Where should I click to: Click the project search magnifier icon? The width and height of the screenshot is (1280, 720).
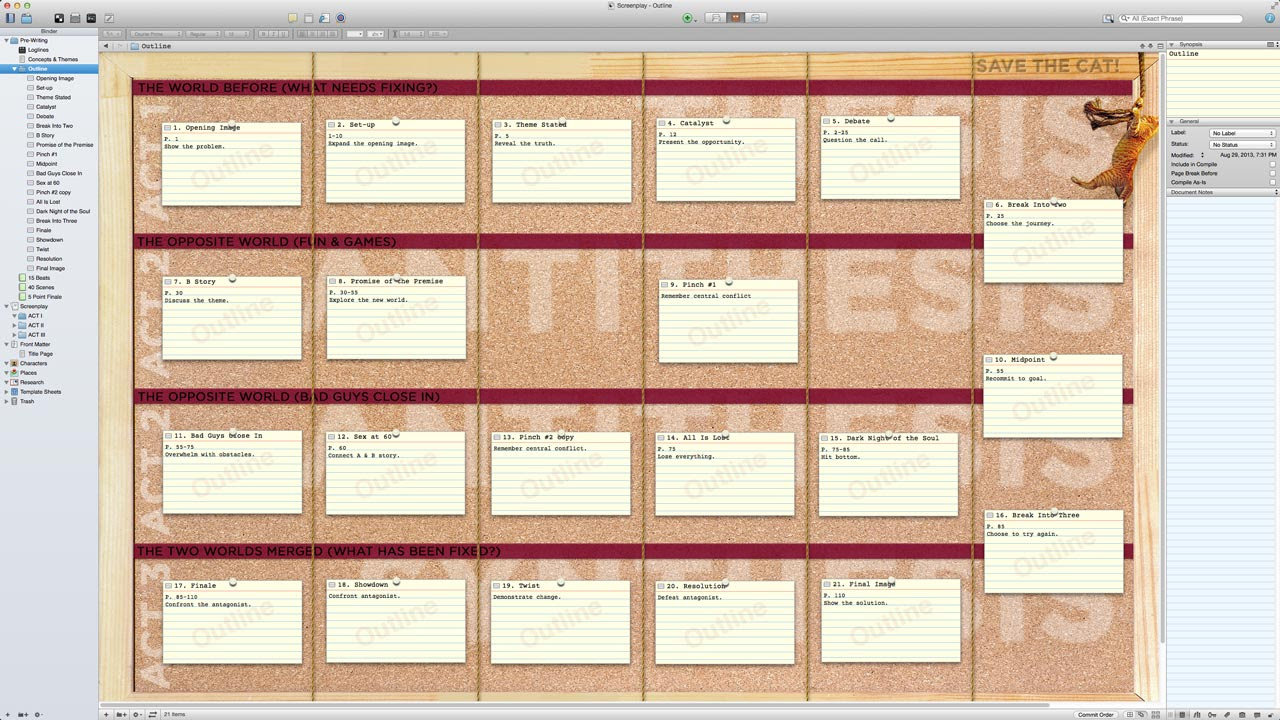1108,18
